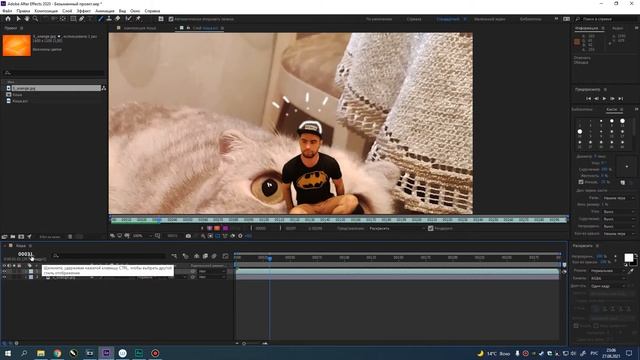Click the foreground paint color swatch

coord(629,258)
